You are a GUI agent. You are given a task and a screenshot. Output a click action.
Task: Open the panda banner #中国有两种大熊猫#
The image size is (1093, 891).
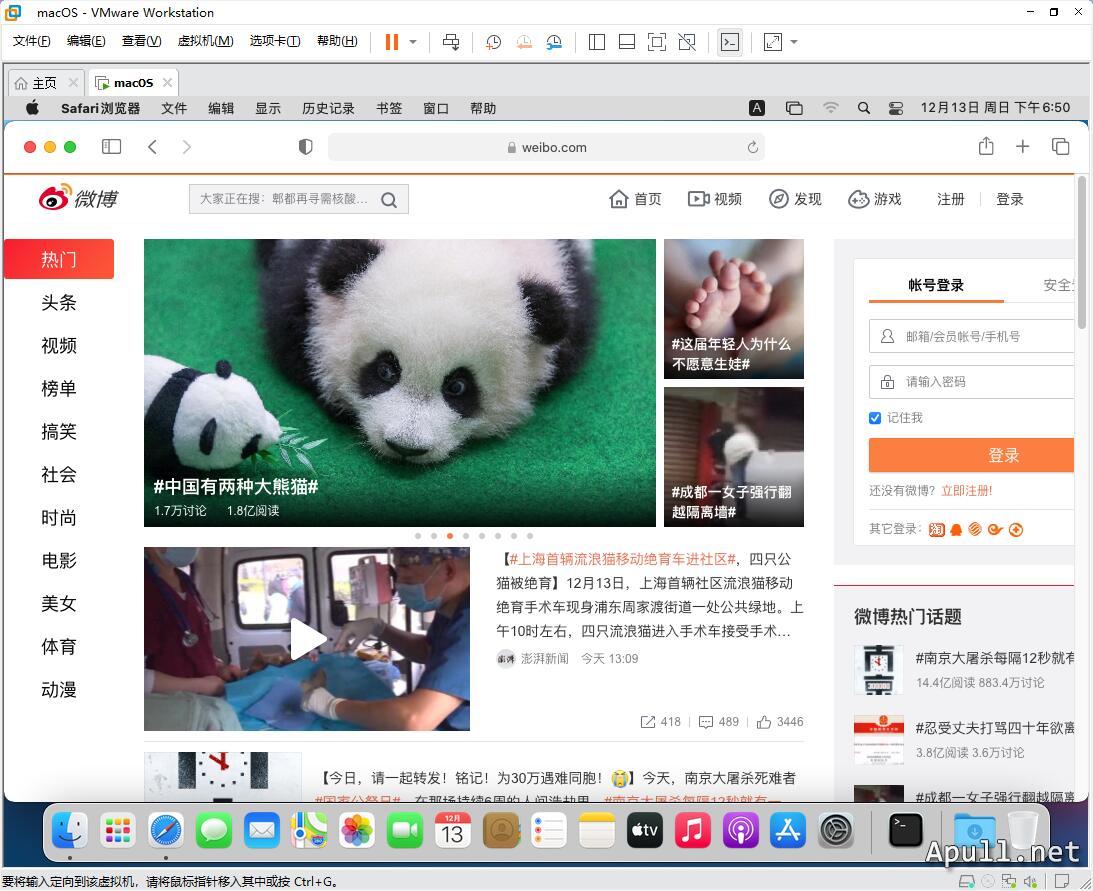pyautogui.click(x=399, y=383)
